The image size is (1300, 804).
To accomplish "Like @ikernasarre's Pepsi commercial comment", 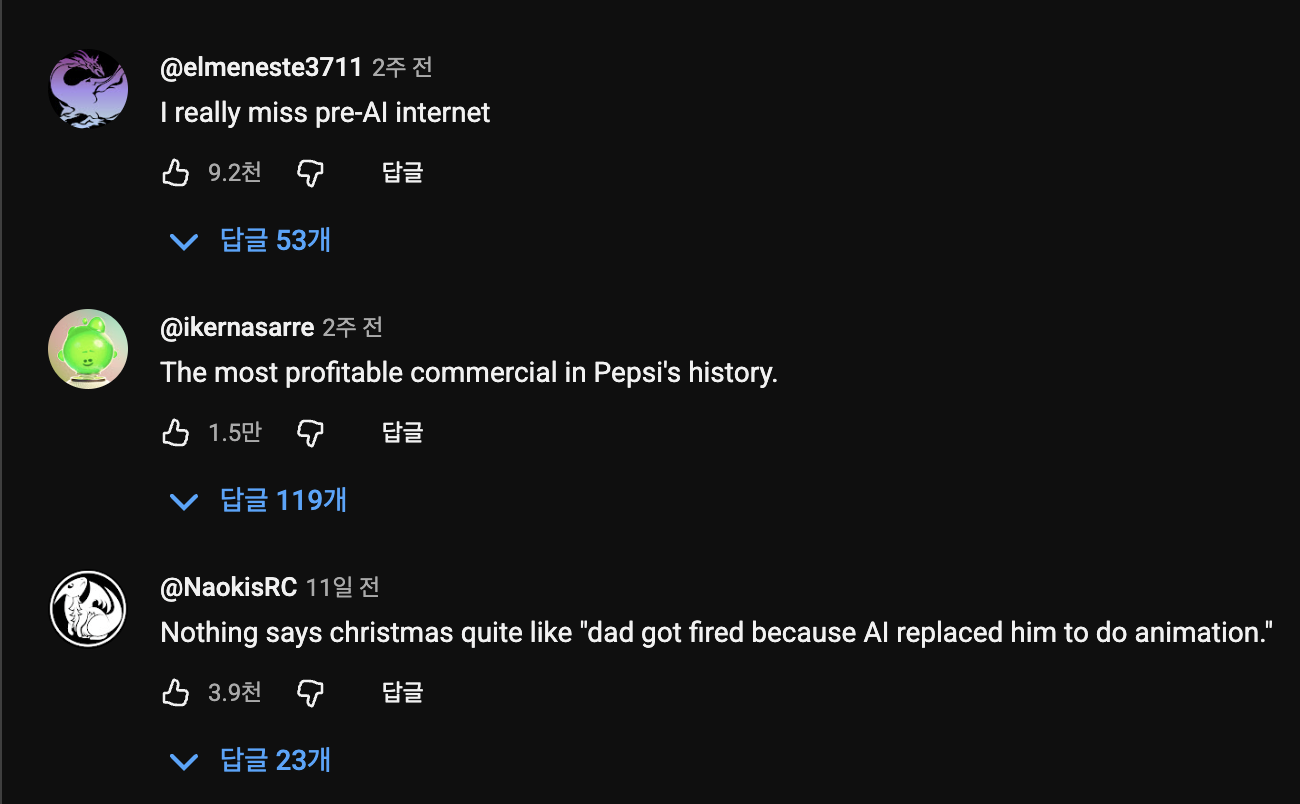I will click(176, 432).
